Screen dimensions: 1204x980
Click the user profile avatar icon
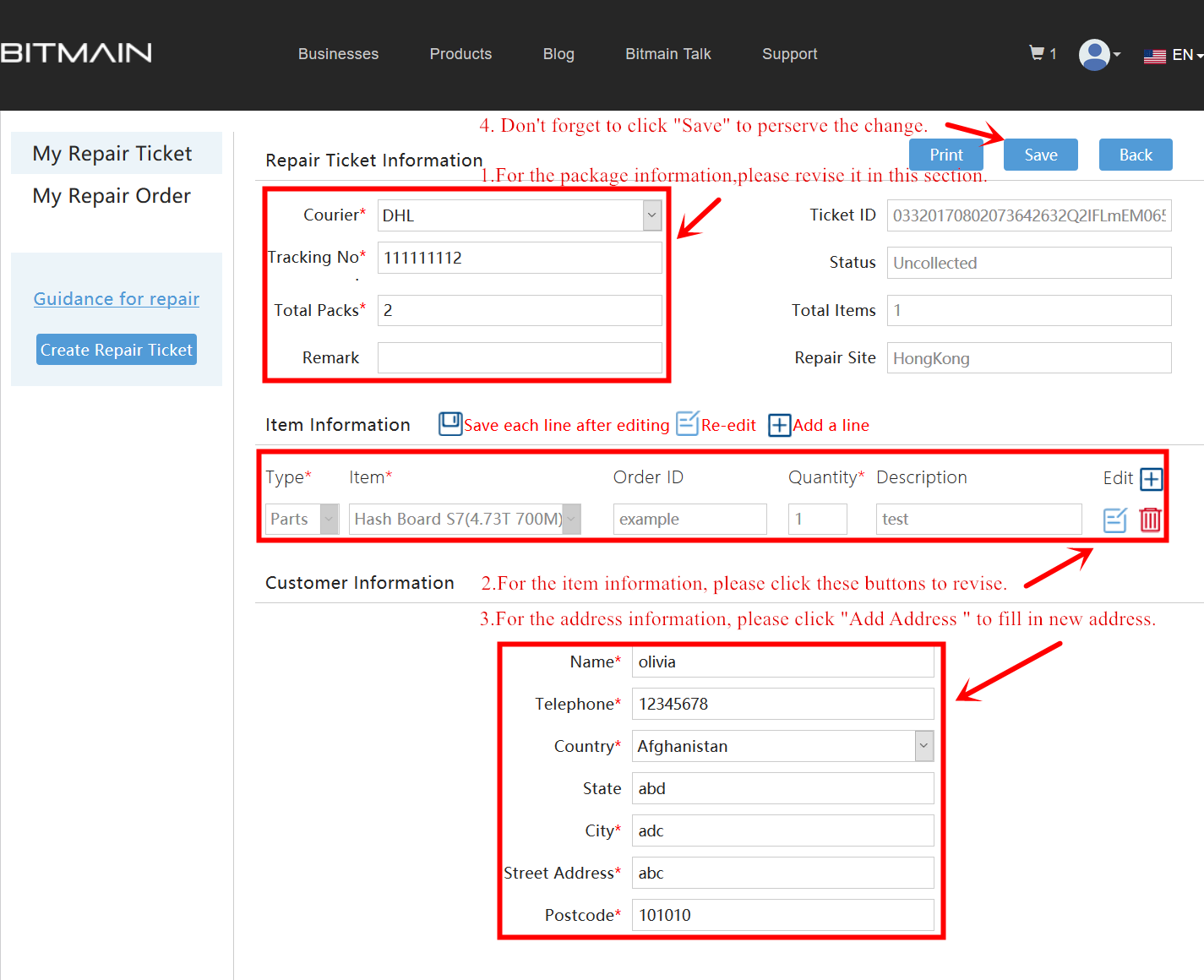pyautogui.click(x=1093, y=54)
